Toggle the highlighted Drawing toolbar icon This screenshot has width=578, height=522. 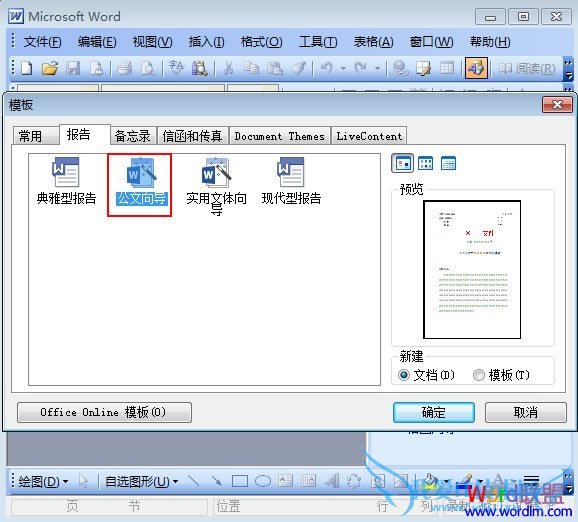pos(476,68)
